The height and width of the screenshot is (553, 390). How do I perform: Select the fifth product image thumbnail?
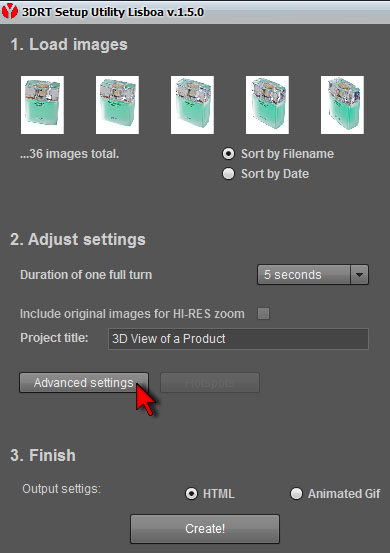point(342,105)
